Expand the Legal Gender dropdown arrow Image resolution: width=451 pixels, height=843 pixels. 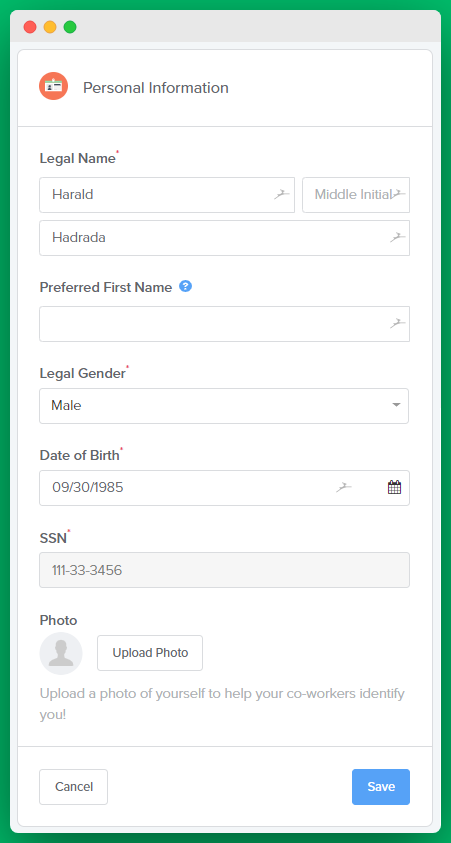pos(396,405)
